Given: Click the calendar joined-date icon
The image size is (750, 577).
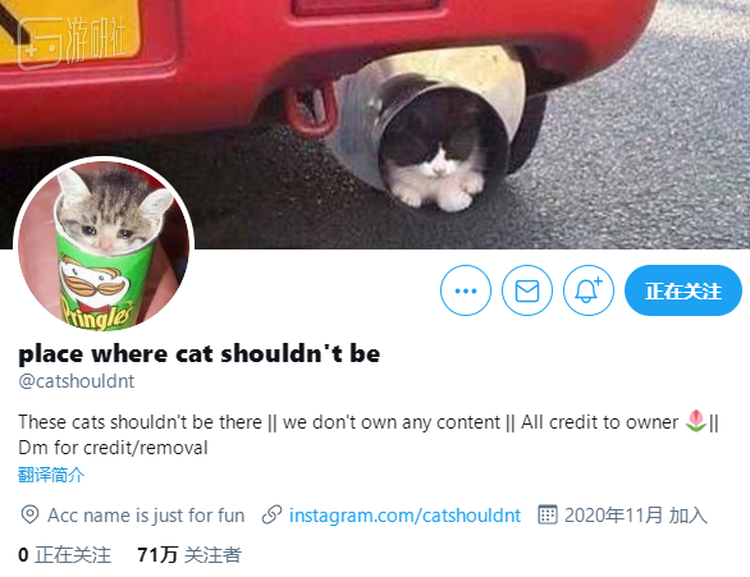Looking at the screenshot, I should tap(547, 515).
